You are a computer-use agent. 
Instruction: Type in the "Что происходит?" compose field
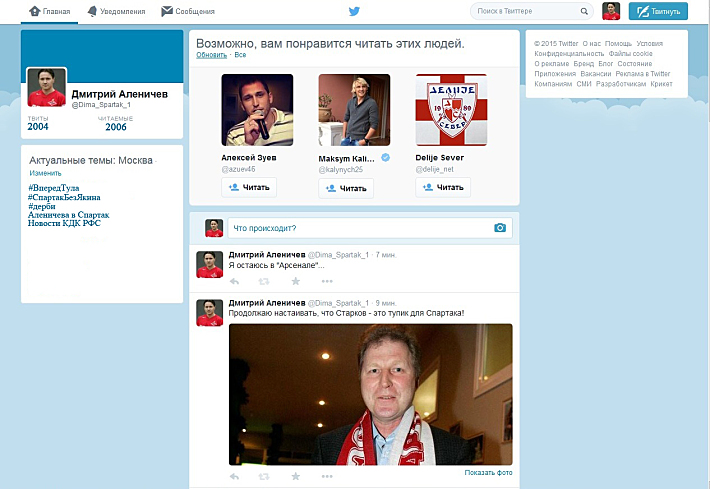(355, 228)
